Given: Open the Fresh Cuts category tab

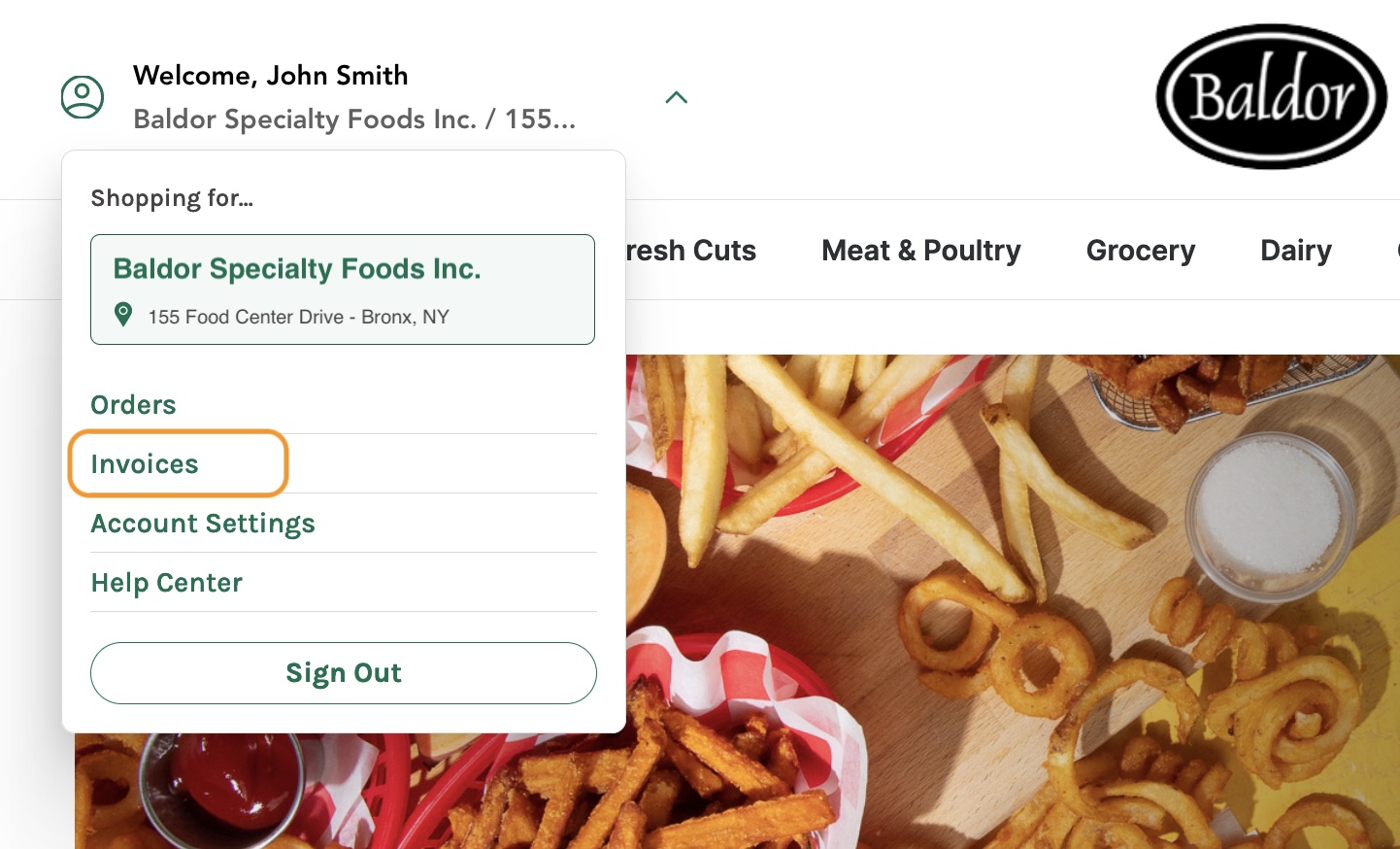Looking at the screenshot, I should pos(691,251).
